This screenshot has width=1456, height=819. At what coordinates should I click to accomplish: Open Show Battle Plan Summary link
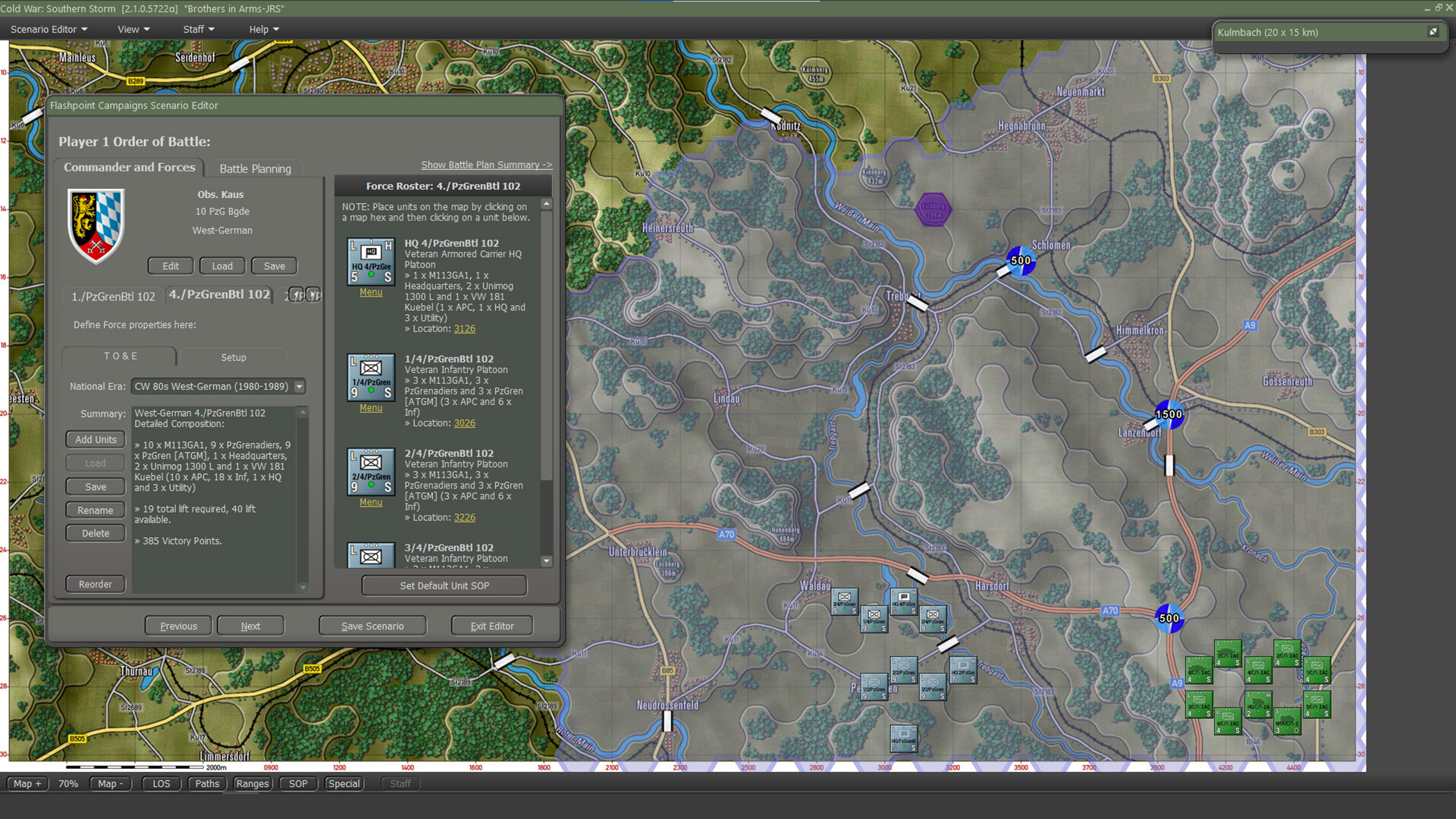coord(486,165)
